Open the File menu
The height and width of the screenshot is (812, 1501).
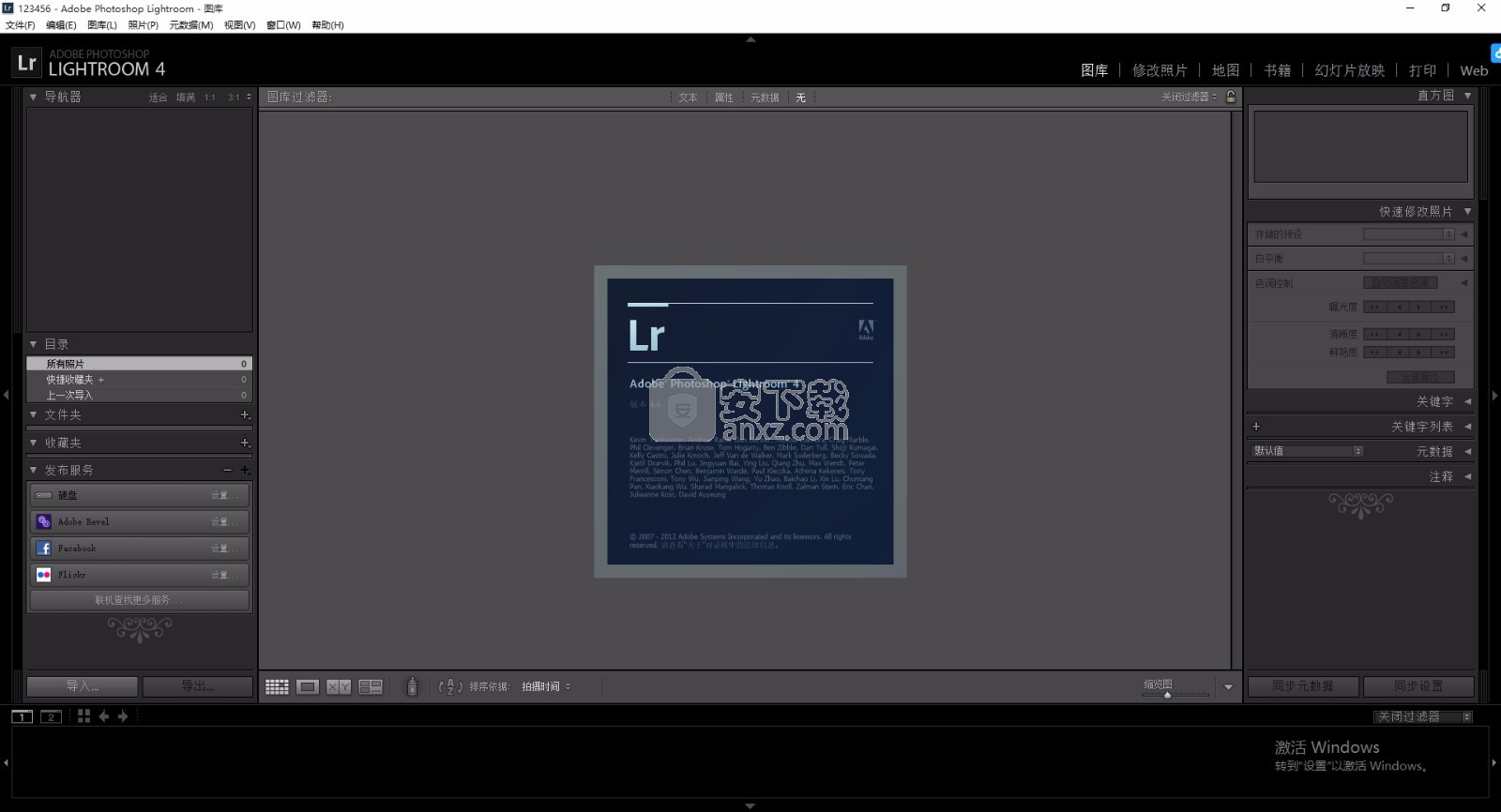pyautogui.click(x=20, y=25)
